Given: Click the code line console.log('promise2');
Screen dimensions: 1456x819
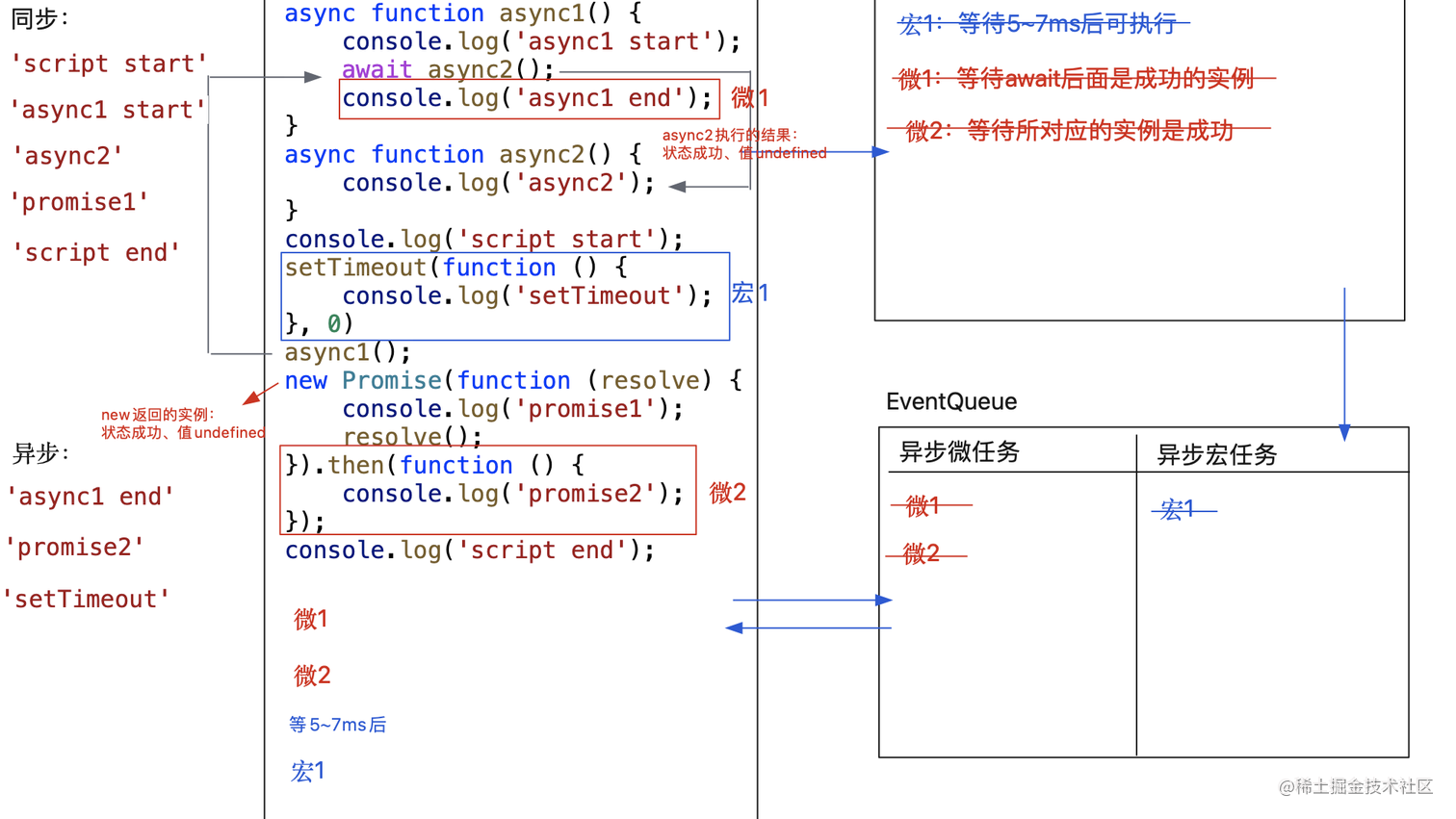Looking at the screenshot, I should click(513, 493).
